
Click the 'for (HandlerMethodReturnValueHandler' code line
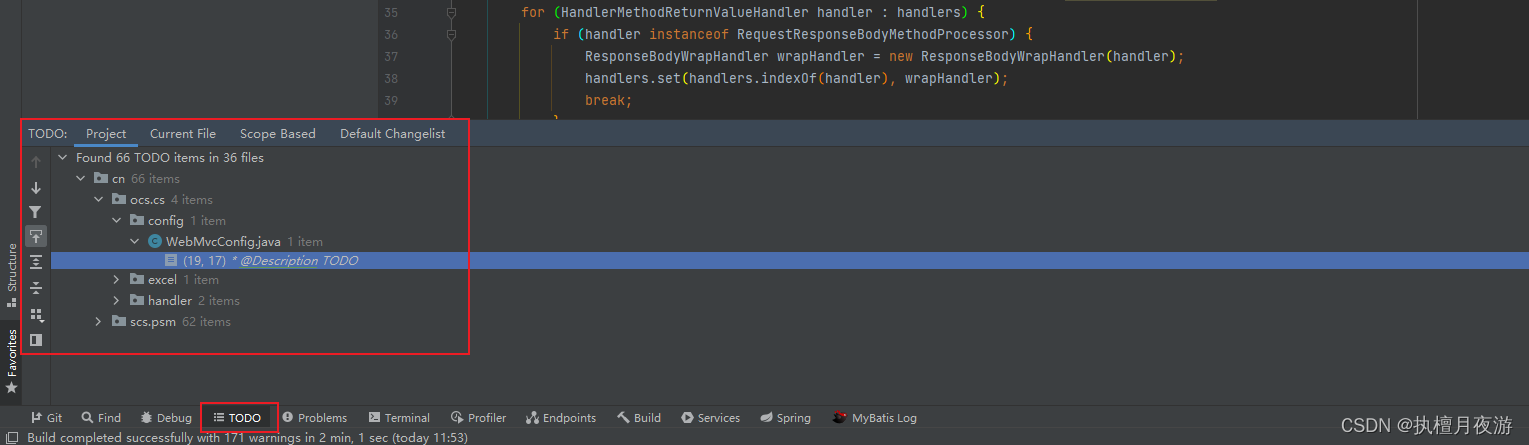(753, 13)
